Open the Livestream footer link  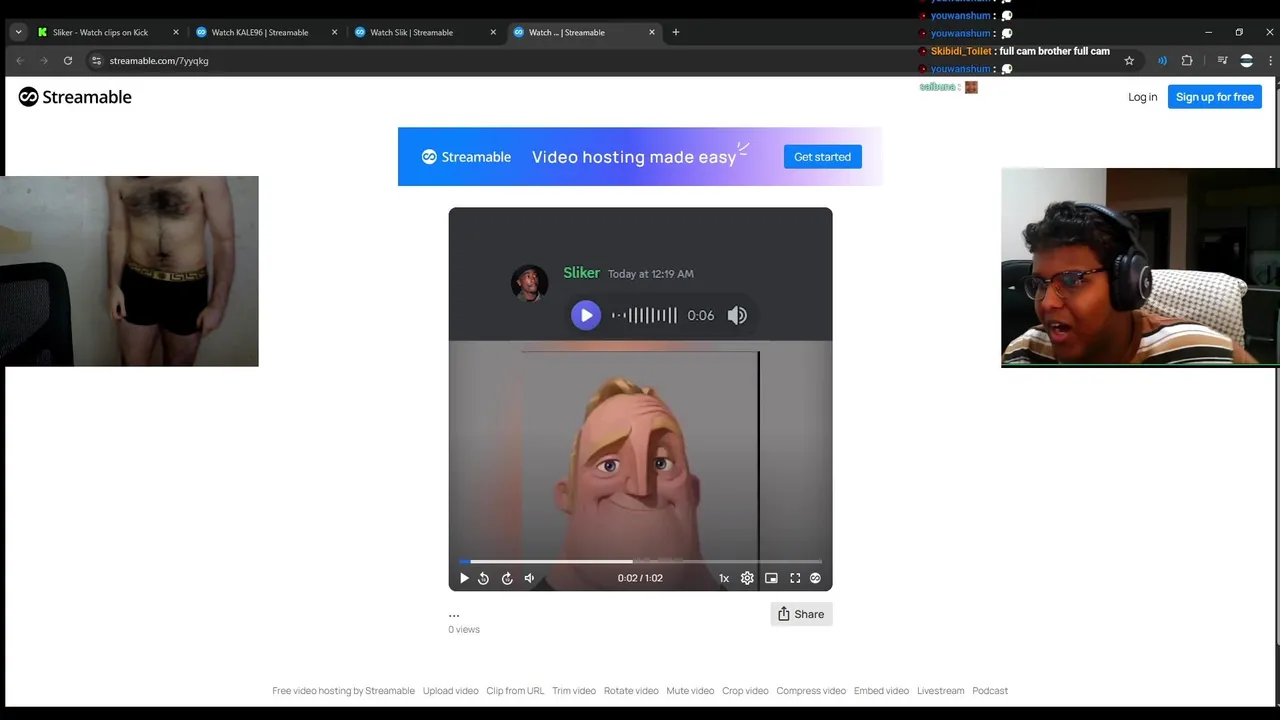(x=941, y=691)
